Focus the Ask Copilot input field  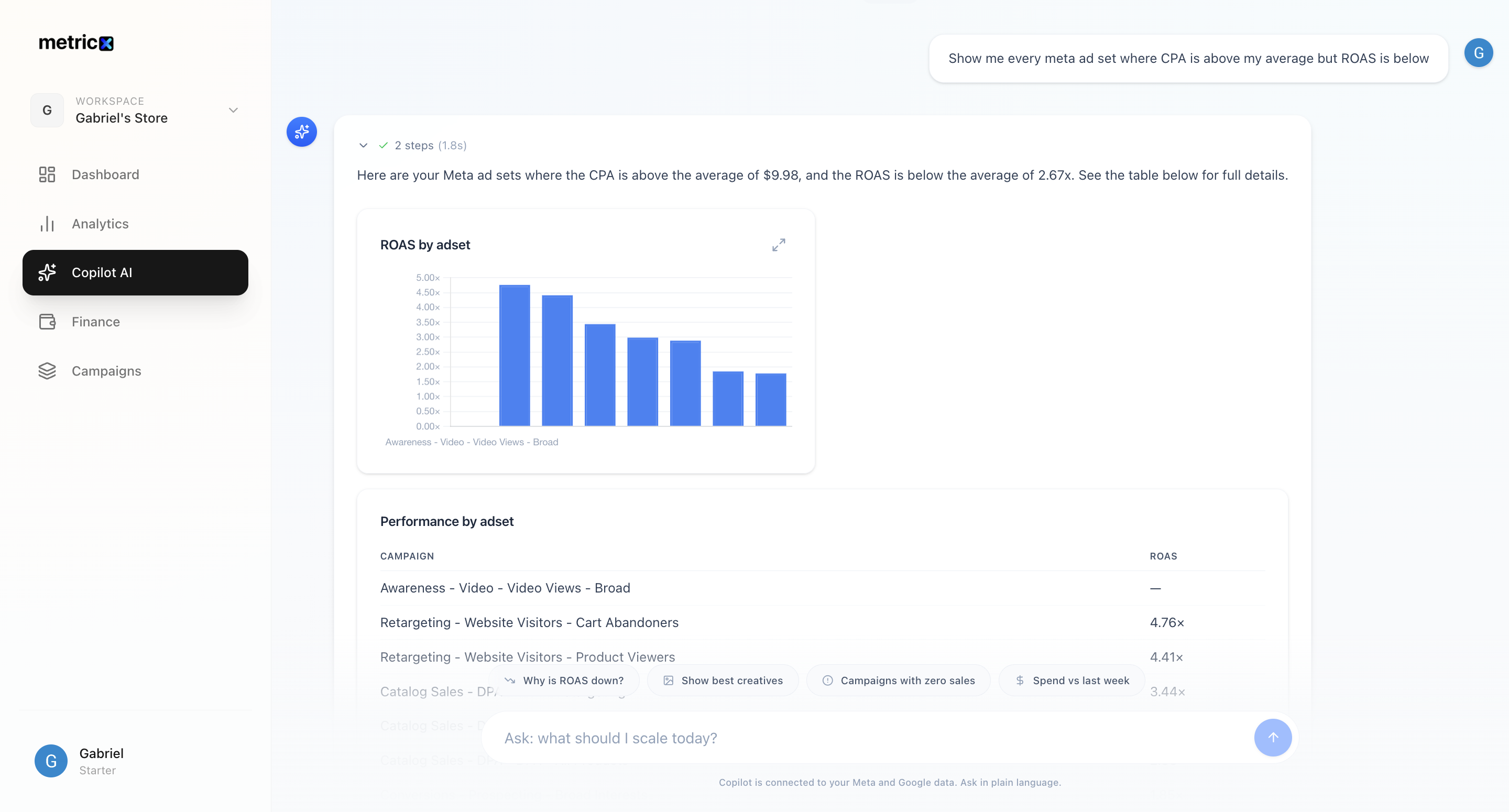tap(867, 738)
